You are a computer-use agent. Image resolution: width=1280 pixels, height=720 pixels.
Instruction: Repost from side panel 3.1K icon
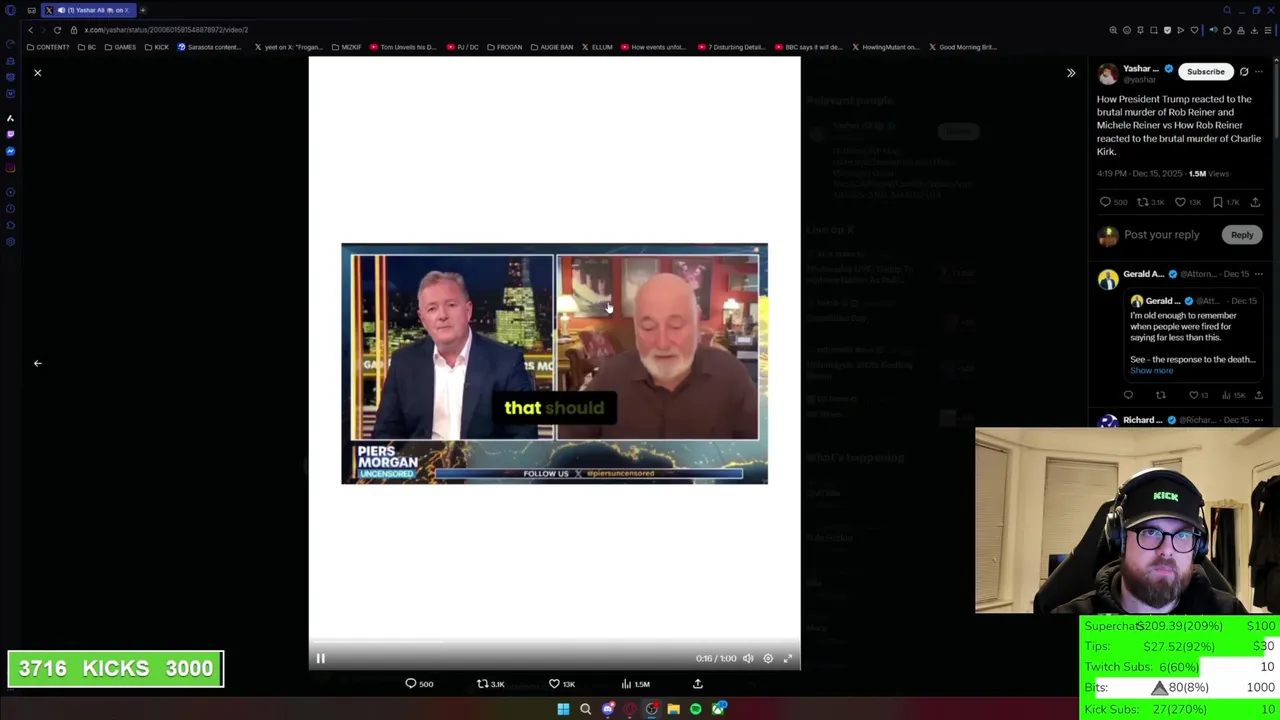pyautogui.click(x=1150, y=202)
